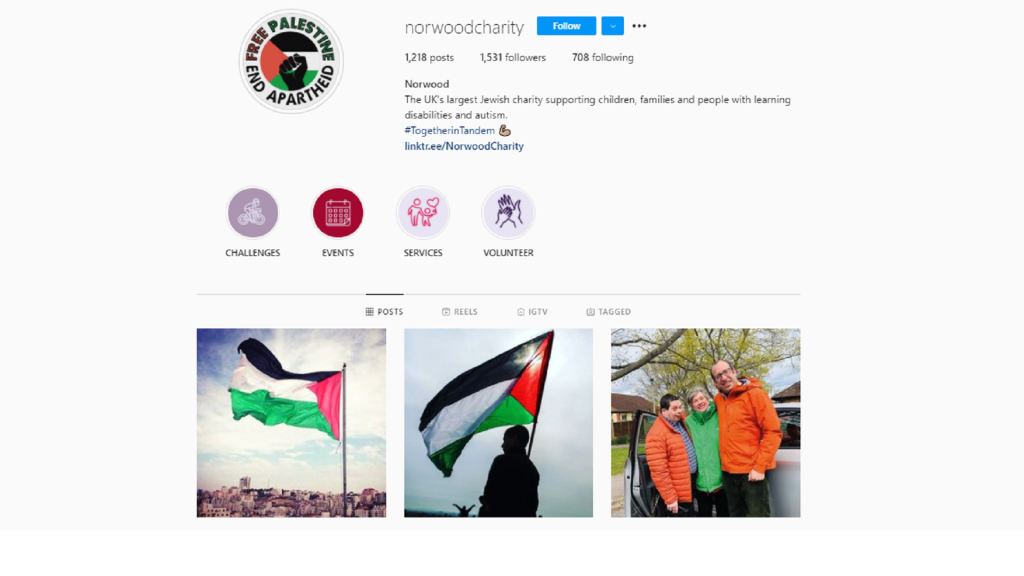Switch to the Reels tab
The width and height of the screenshot is (1024, 576).
[x=460, y=312]
